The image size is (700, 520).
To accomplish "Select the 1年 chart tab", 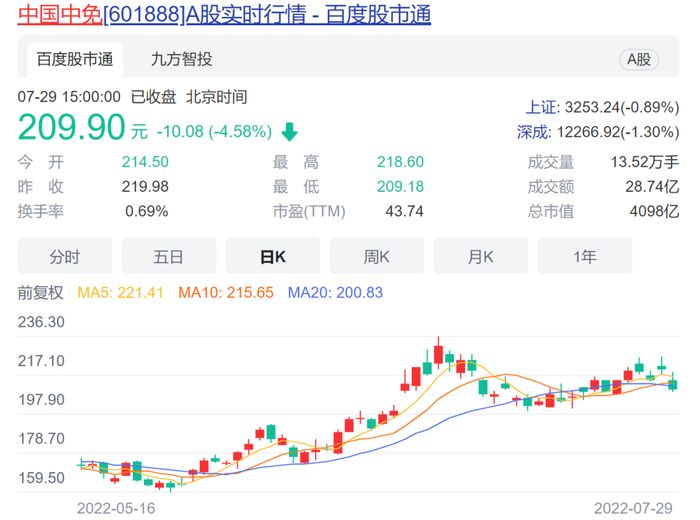I will (585, 256).
